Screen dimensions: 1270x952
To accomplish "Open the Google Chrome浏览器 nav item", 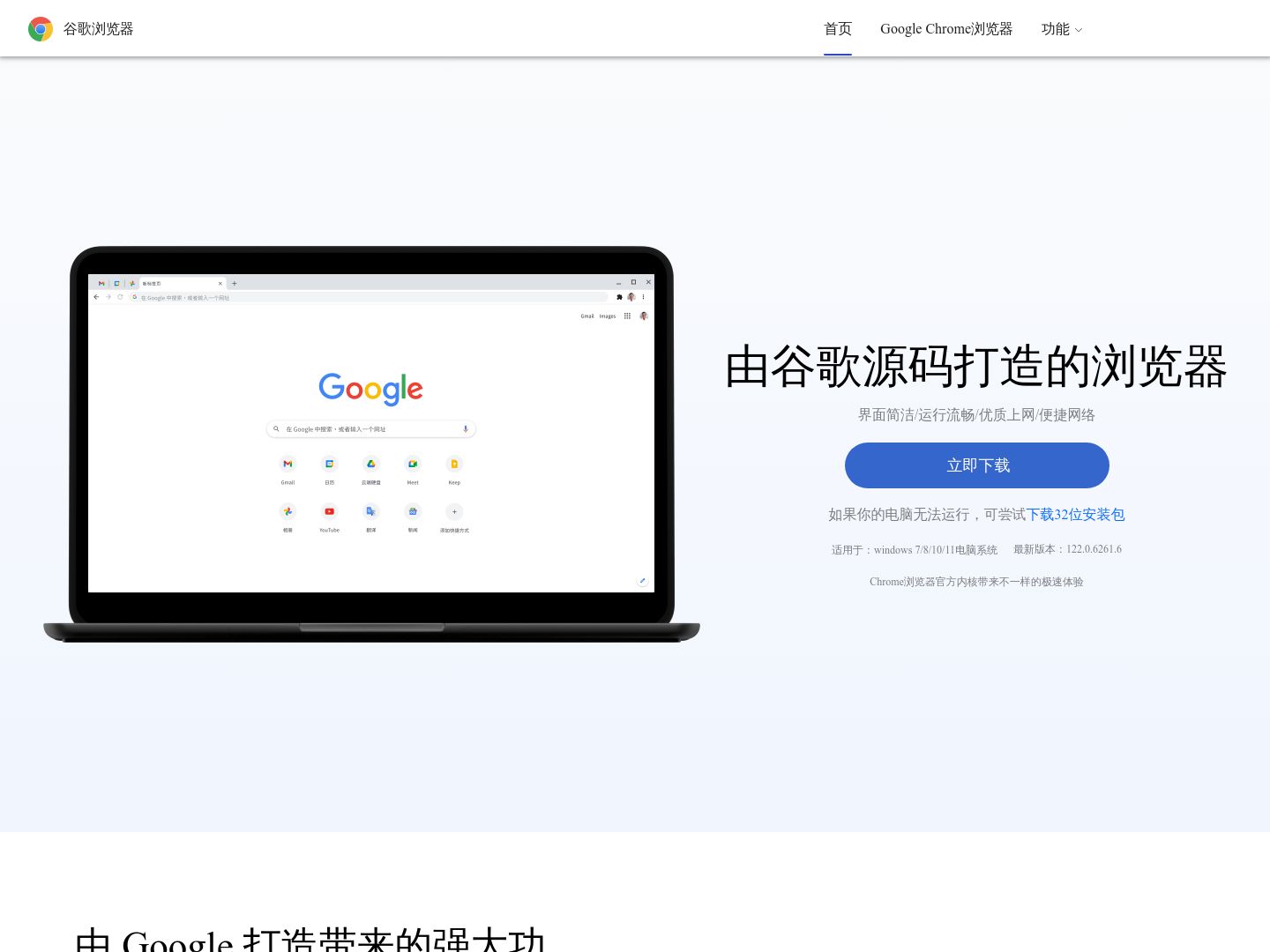I will click(x=946, y=29).
